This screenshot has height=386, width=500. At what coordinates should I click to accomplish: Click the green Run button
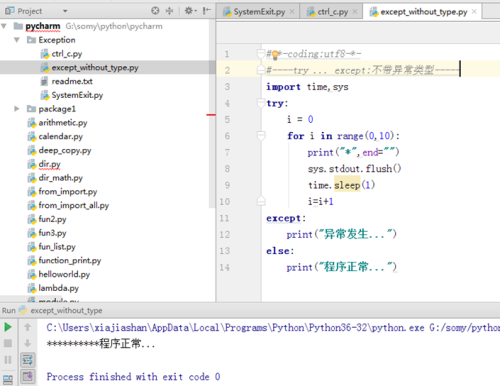pos(8,327)
